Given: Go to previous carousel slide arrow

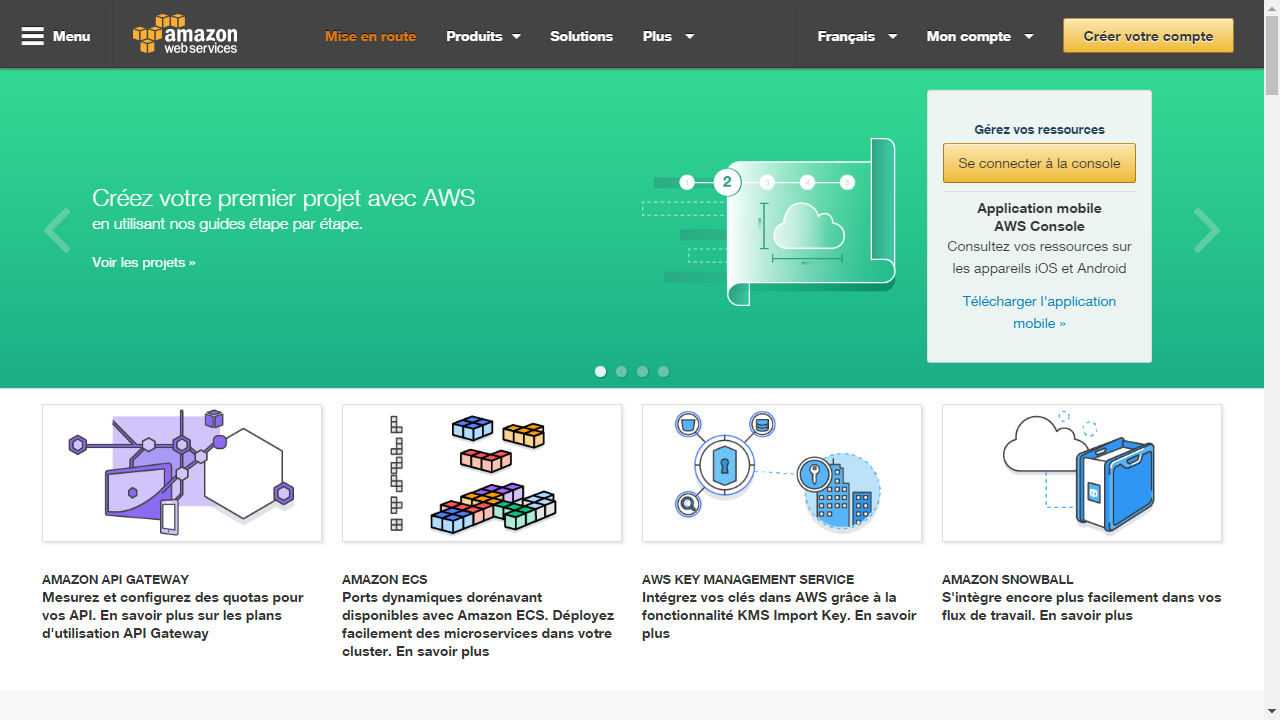Looking at the screenshot, I should [x=57, y=230].
